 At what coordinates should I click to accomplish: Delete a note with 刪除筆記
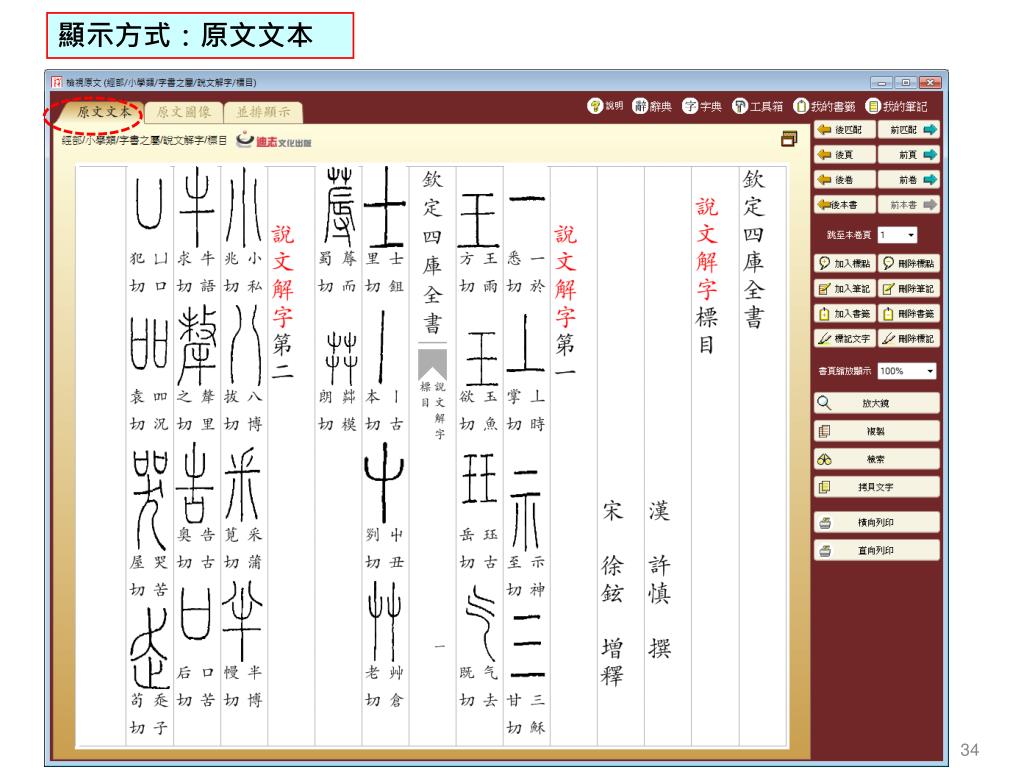[x=909, y=289]
